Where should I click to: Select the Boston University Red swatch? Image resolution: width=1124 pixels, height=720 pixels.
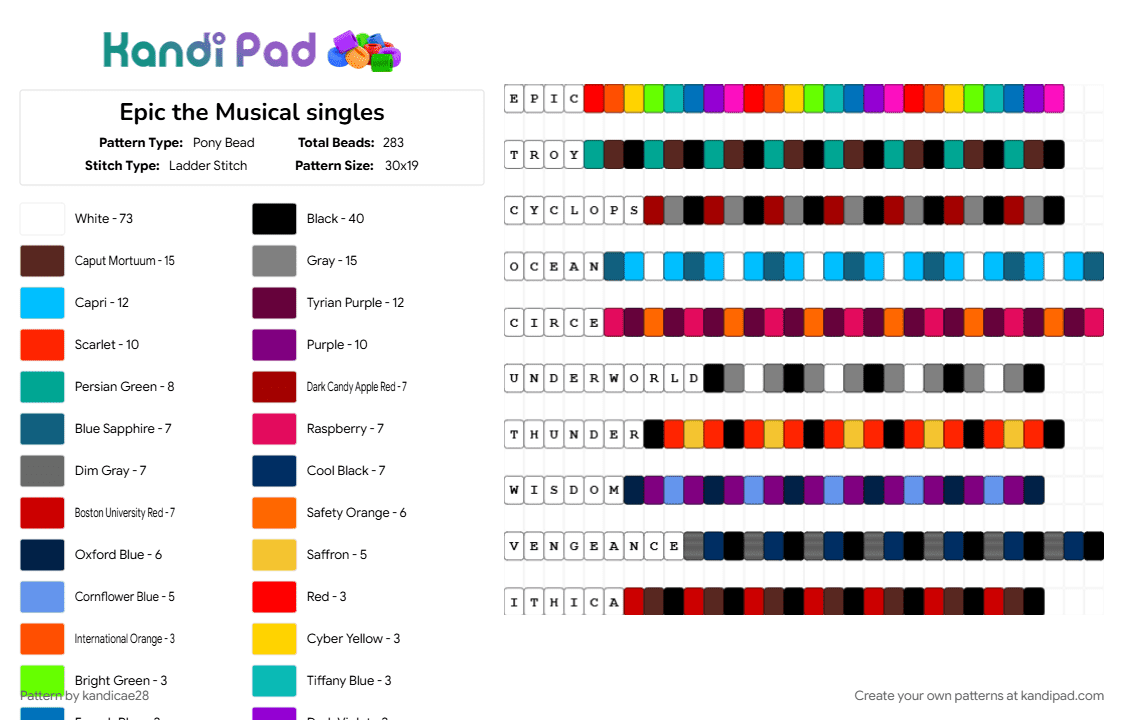pyautogui.click(x=42, y=513)
